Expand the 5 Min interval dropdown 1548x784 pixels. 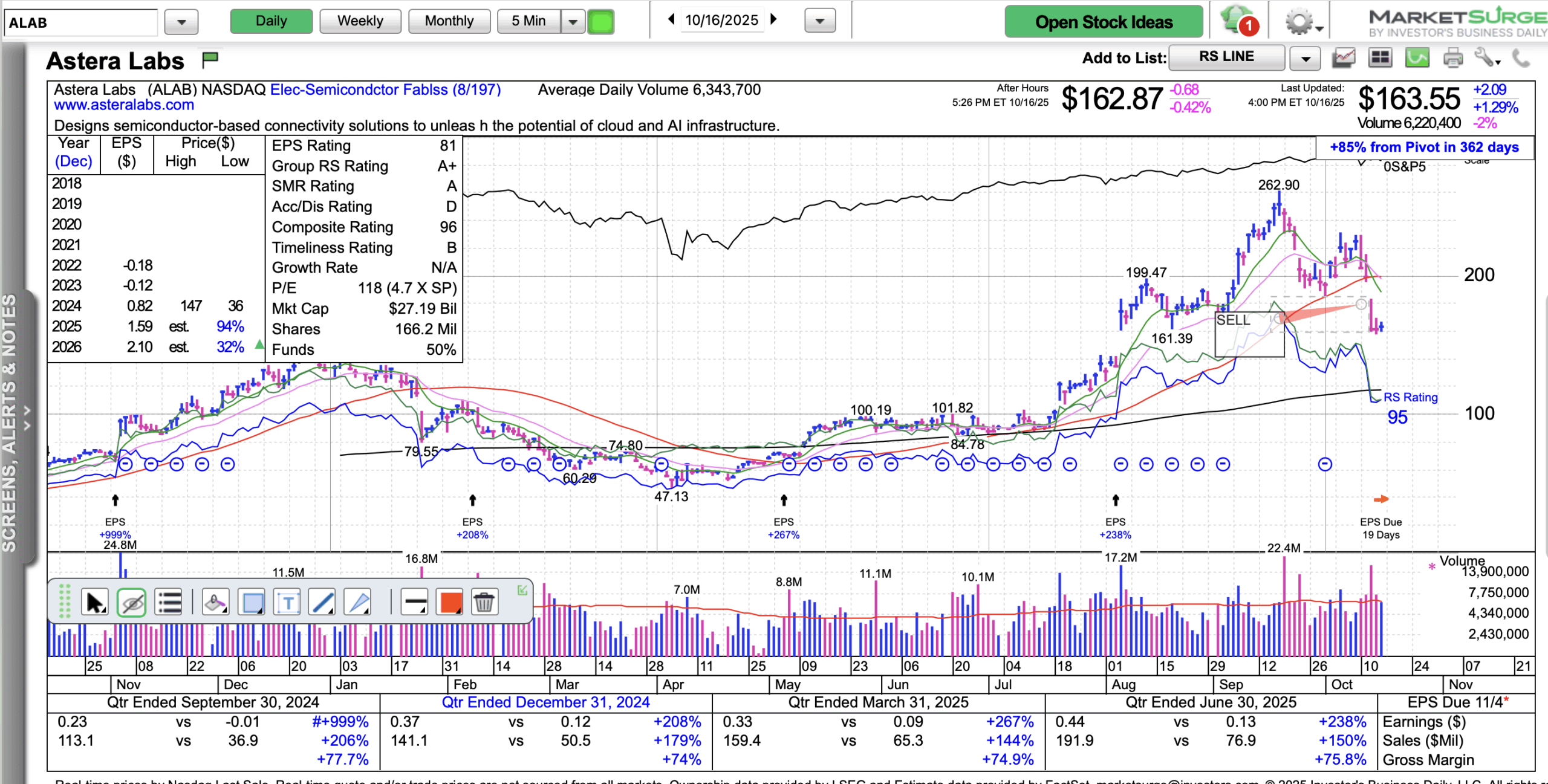573,22
